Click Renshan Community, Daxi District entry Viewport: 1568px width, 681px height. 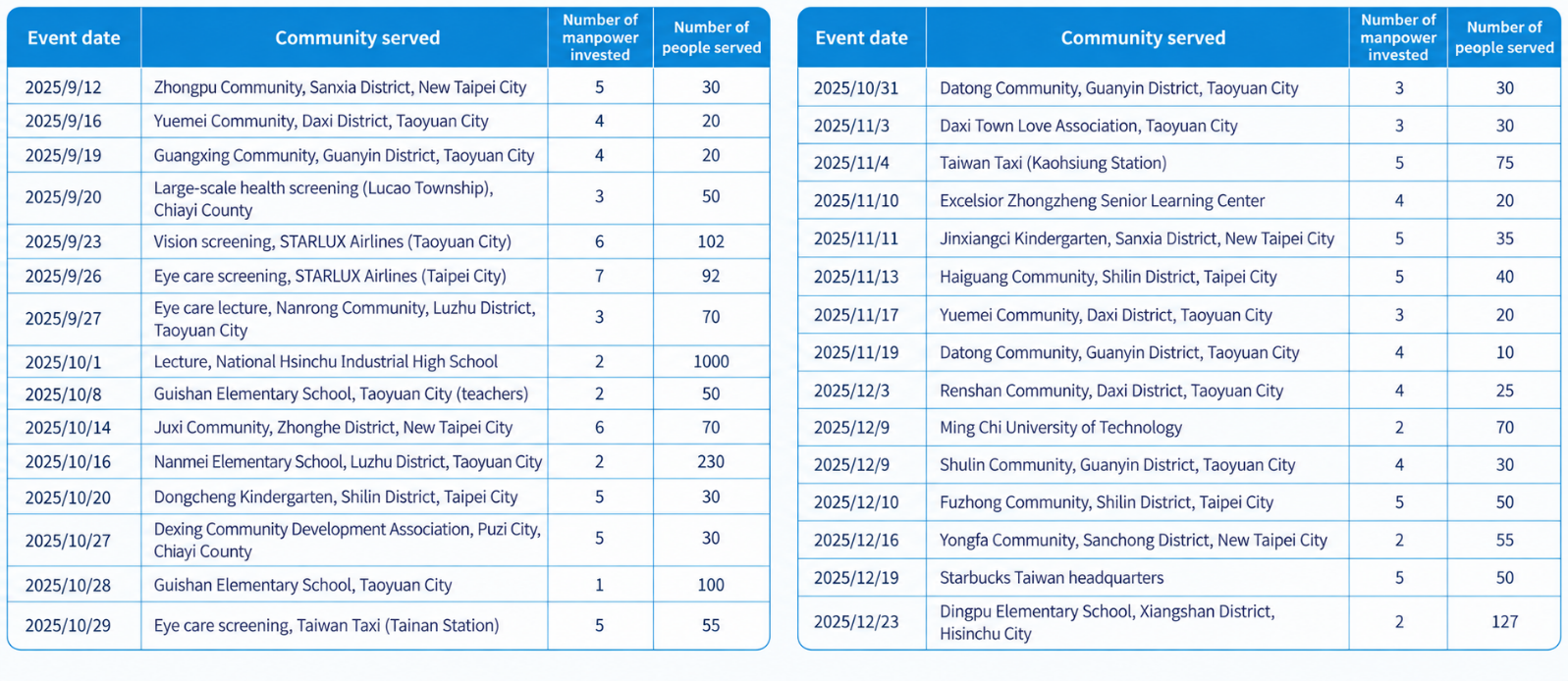(x=1111, y=391)
